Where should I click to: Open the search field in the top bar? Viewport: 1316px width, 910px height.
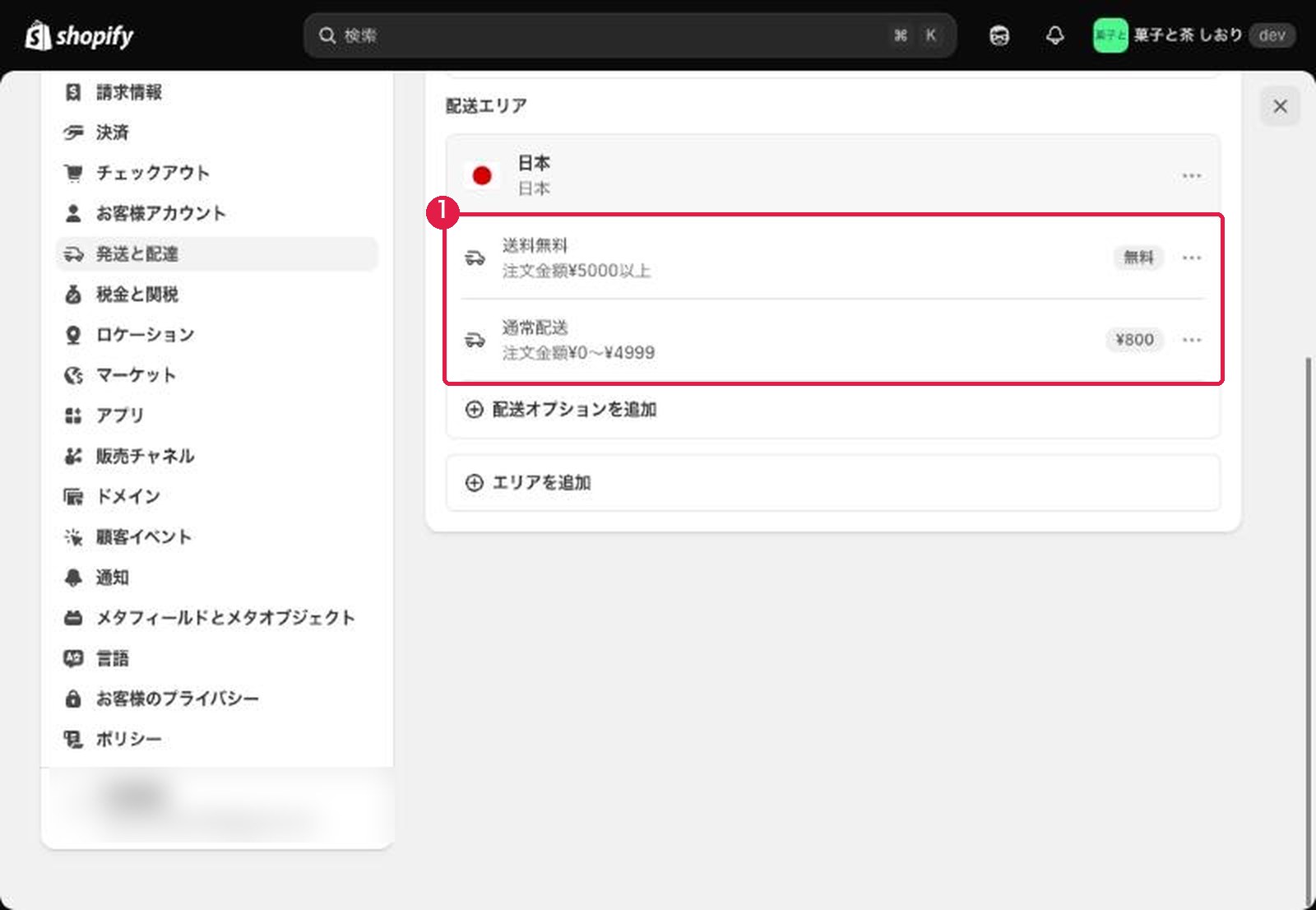pos(629,35)
